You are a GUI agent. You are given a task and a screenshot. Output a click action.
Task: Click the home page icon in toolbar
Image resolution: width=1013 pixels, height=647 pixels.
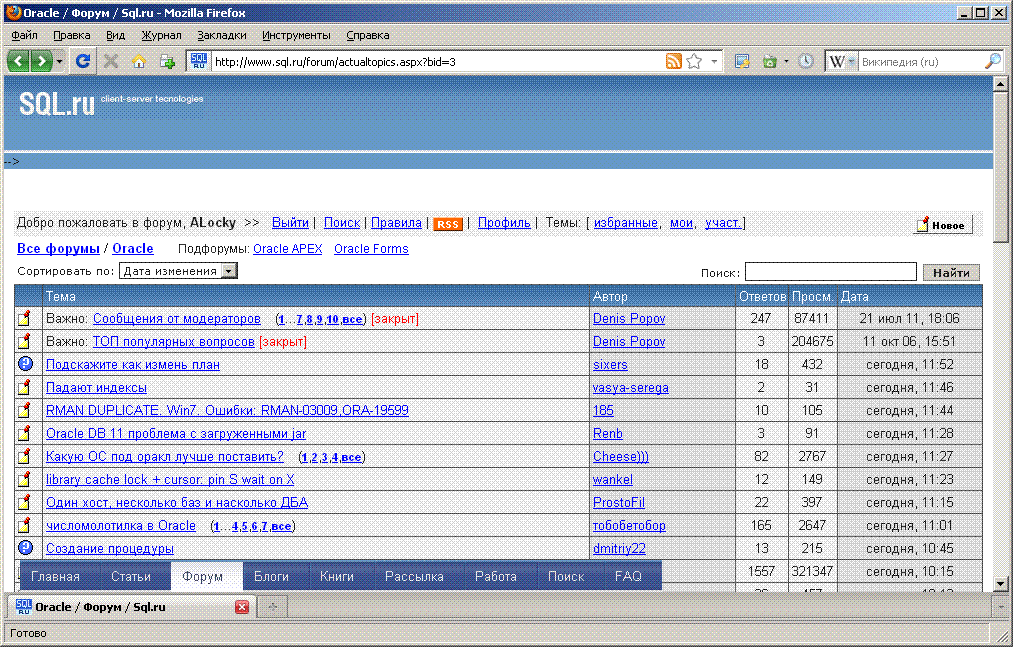[139, 61]
